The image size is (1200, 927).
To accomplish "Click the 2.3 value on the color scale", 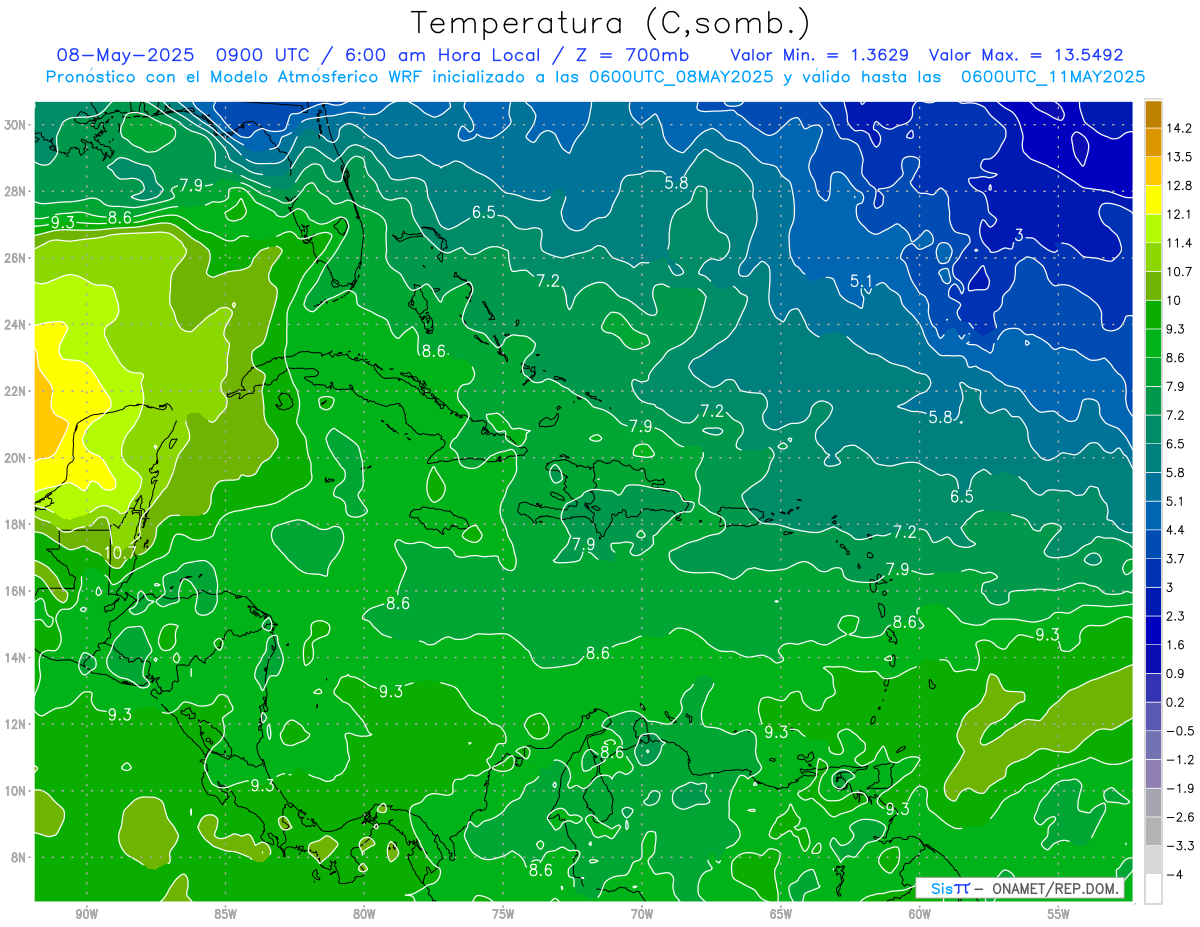I will tap(1178, 616).
